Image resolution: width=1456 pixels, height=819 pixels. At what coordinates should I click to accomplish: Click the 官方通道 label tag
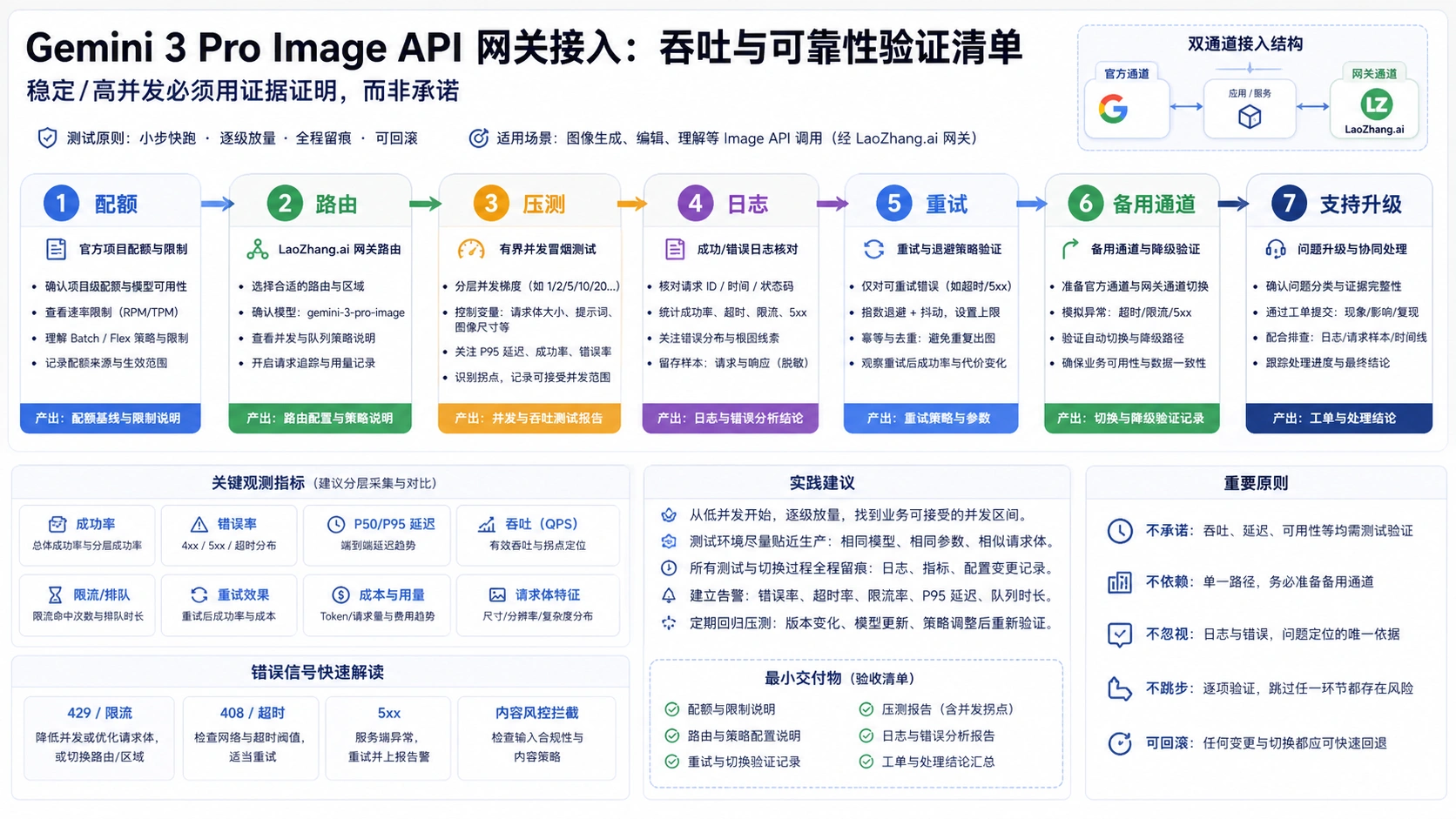(x=1126, y=74)
